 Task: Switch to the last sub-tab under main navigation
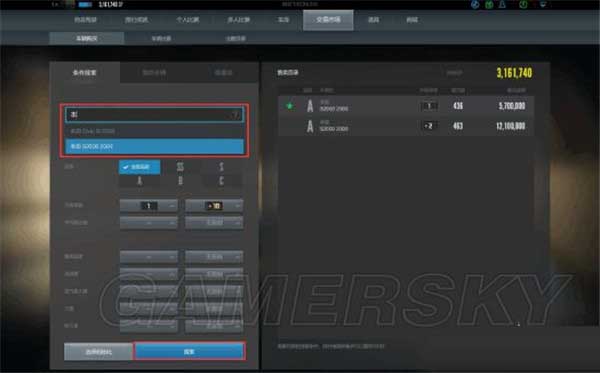click(236, 38)
